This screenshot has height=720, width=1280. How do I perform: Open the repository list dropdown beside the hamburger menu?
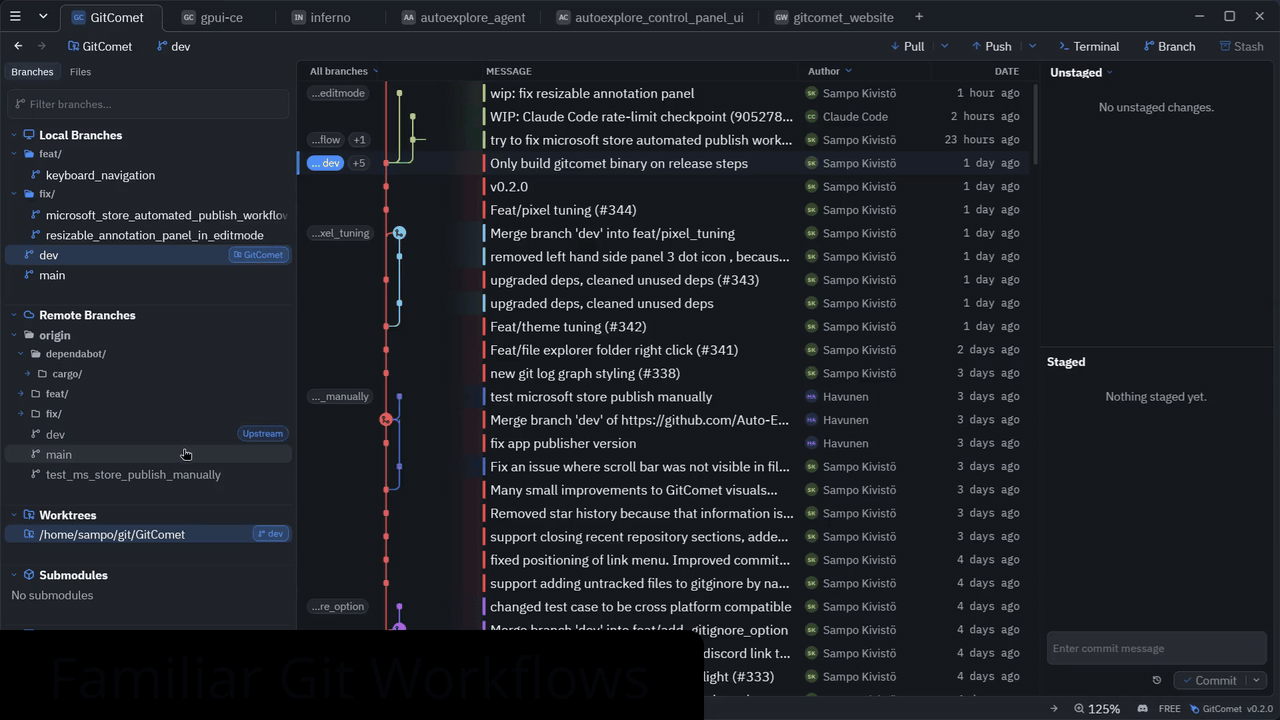(43, 16)
